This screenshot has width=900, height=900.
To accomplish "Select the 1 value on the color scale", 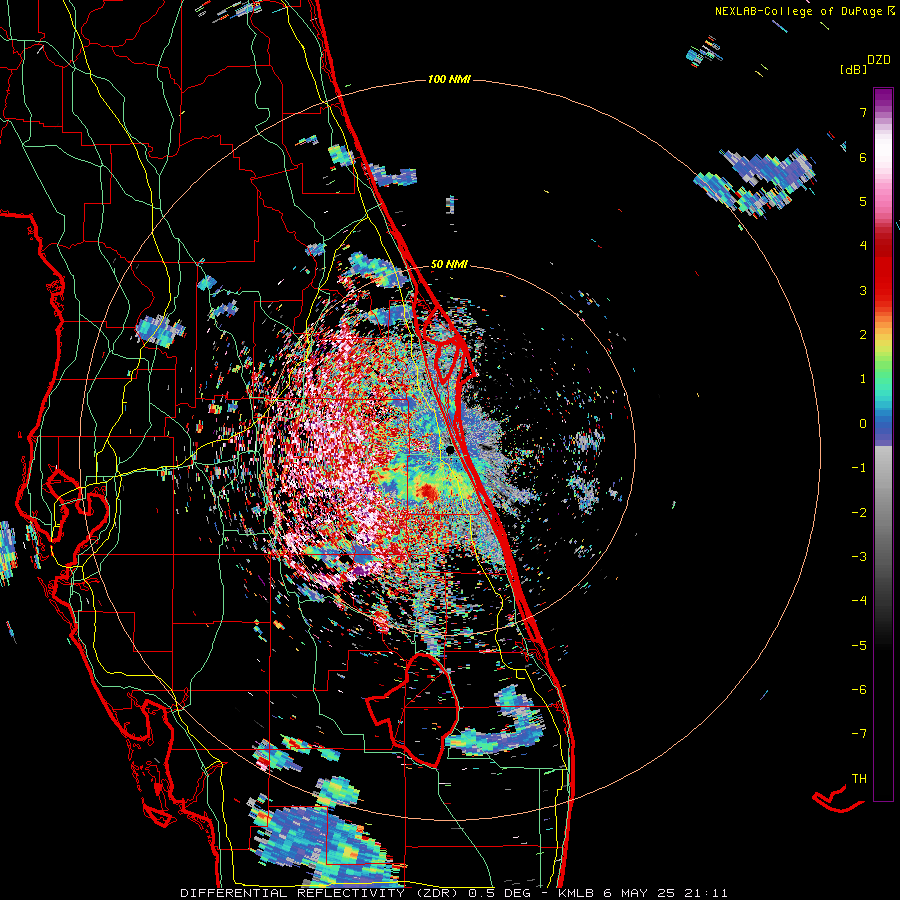I will click(x=863, y=379).
